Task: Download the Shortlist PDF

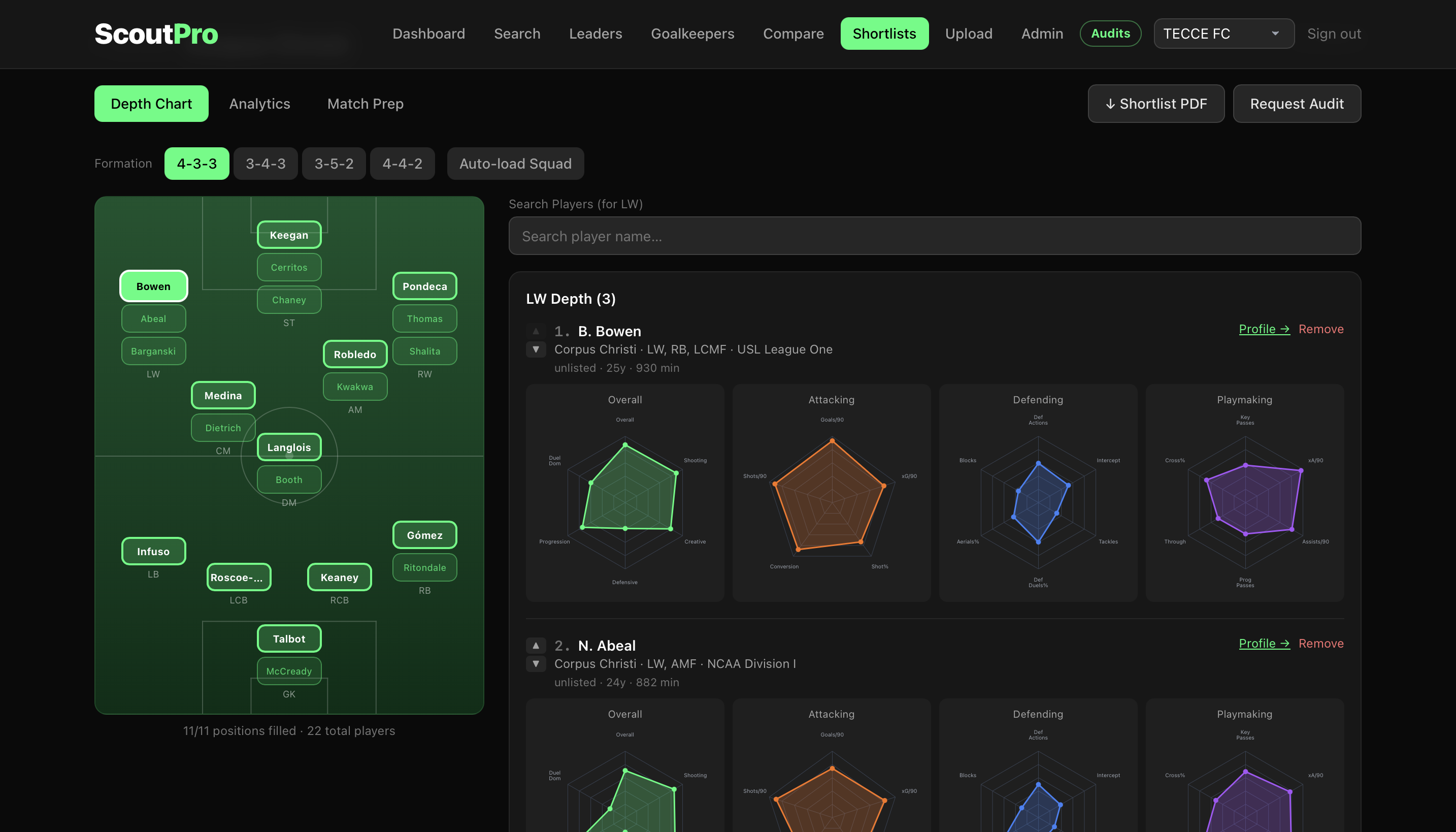Action: click(1156, 104)
